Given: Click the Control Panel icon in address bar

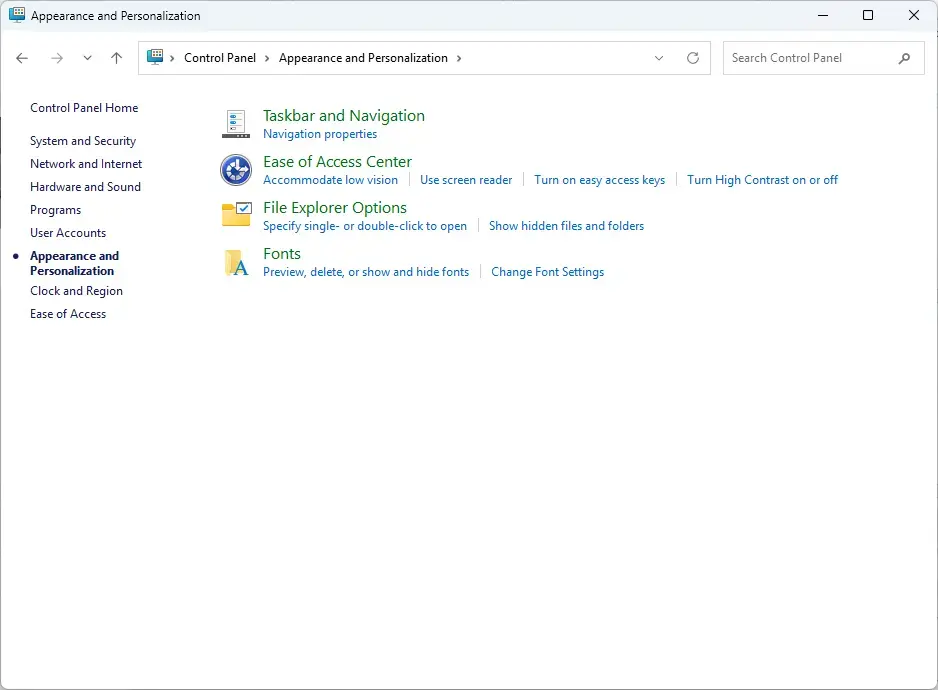Looking at the screenshot, I should (x=155, y=57).
